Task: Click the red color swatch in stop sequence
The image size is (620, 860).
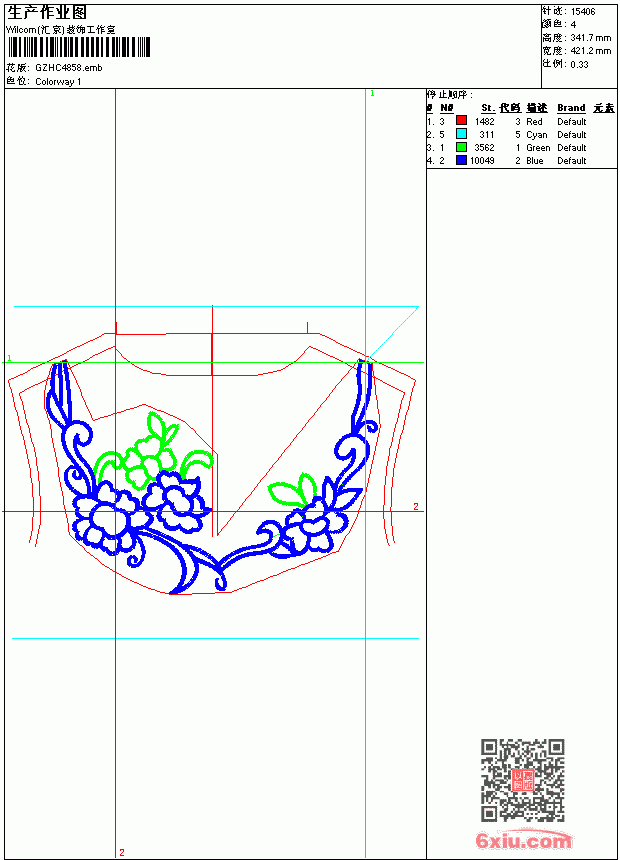Action: pyautogui.click(x=461, y=120)
